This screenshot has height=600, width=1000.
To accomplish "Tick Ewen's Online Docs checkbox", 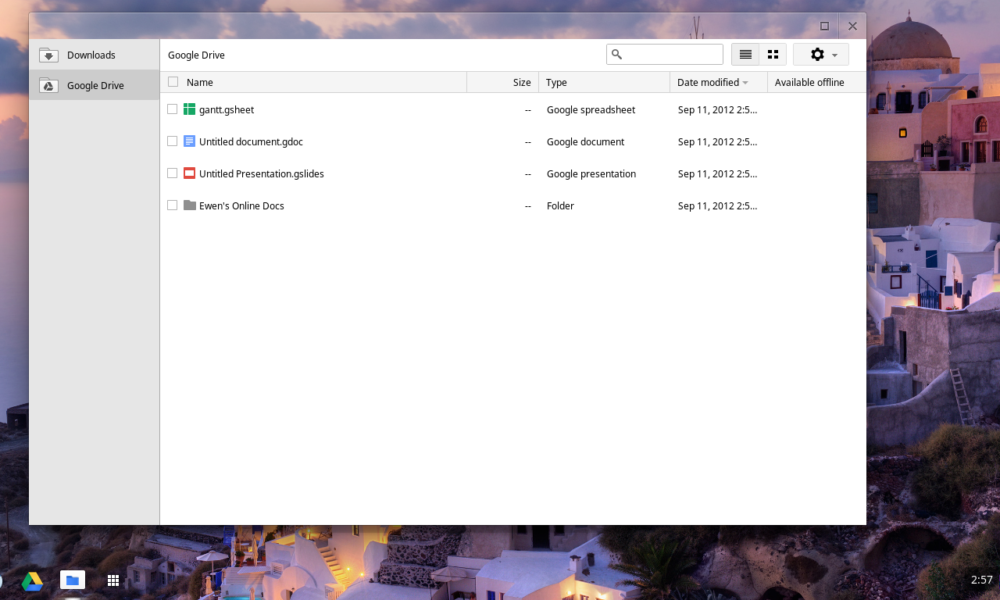I will [x=172, y=205].
